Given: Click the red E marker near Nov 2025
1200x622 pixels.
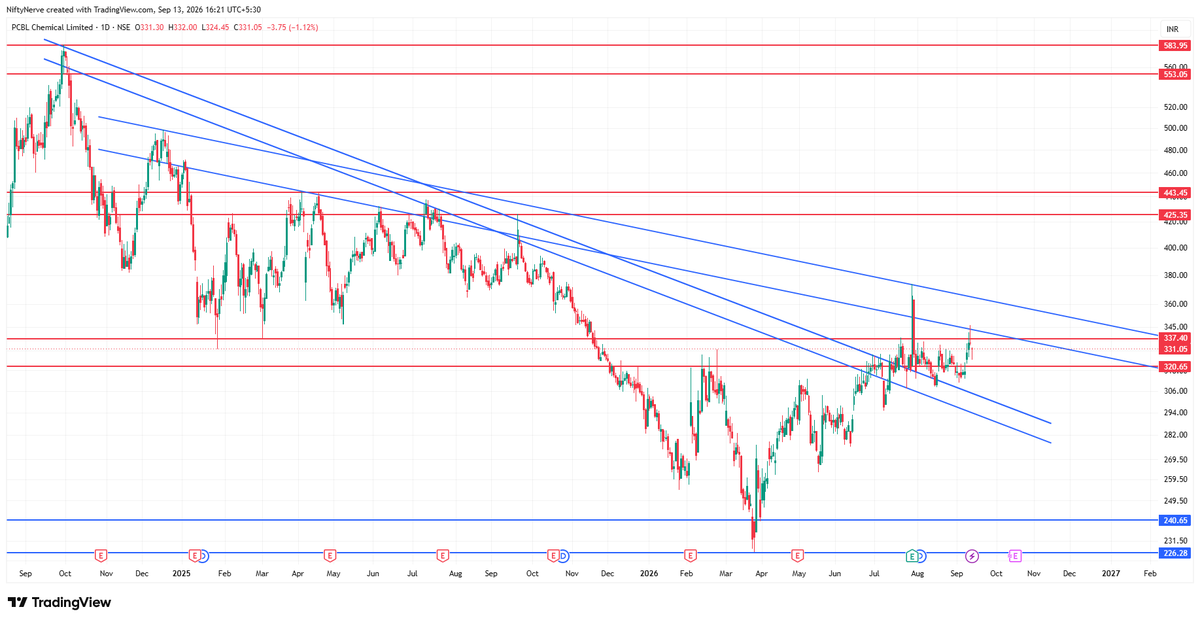Looking at the screenshot, I should point(552,555).
